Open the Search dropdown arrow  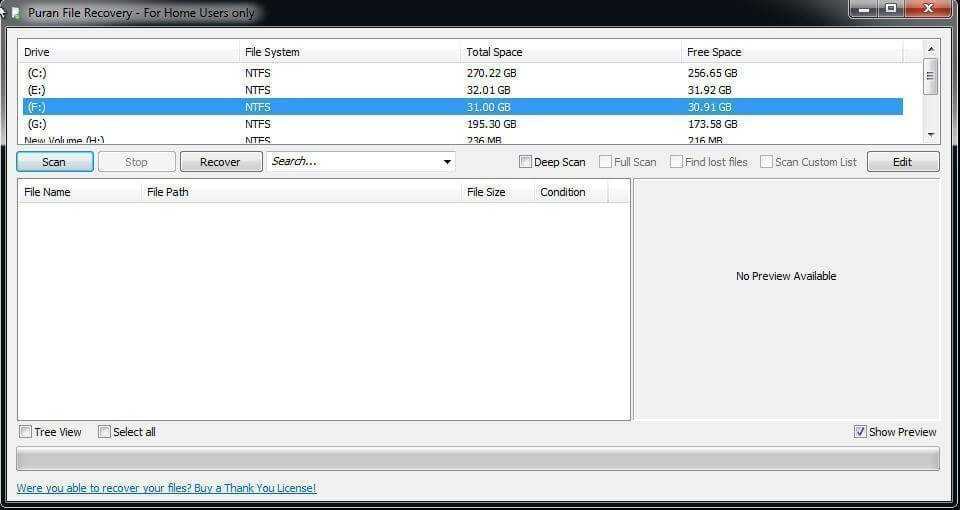coord(448,162)
